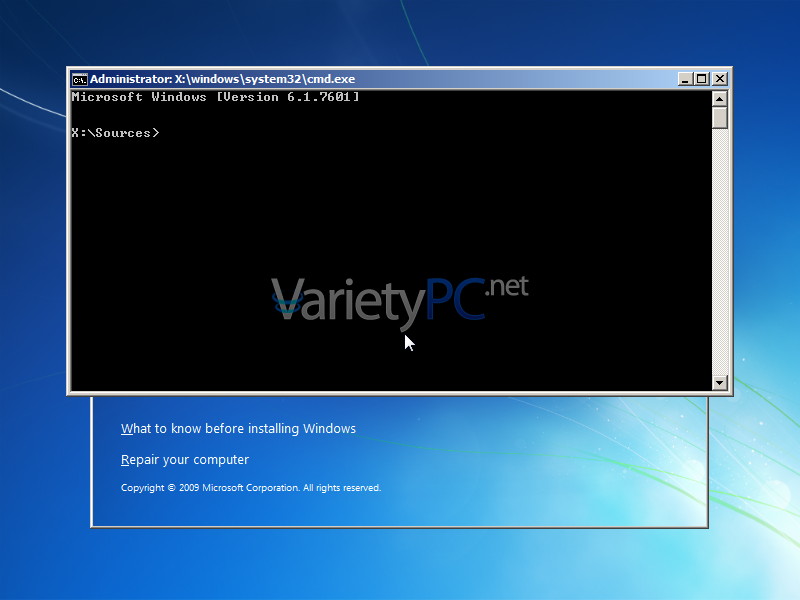The width and height of the screenshot is (800, 600).
Task: Click the Microsoft Windows version line
Action: pyautogui.click(x=215, y=97)
